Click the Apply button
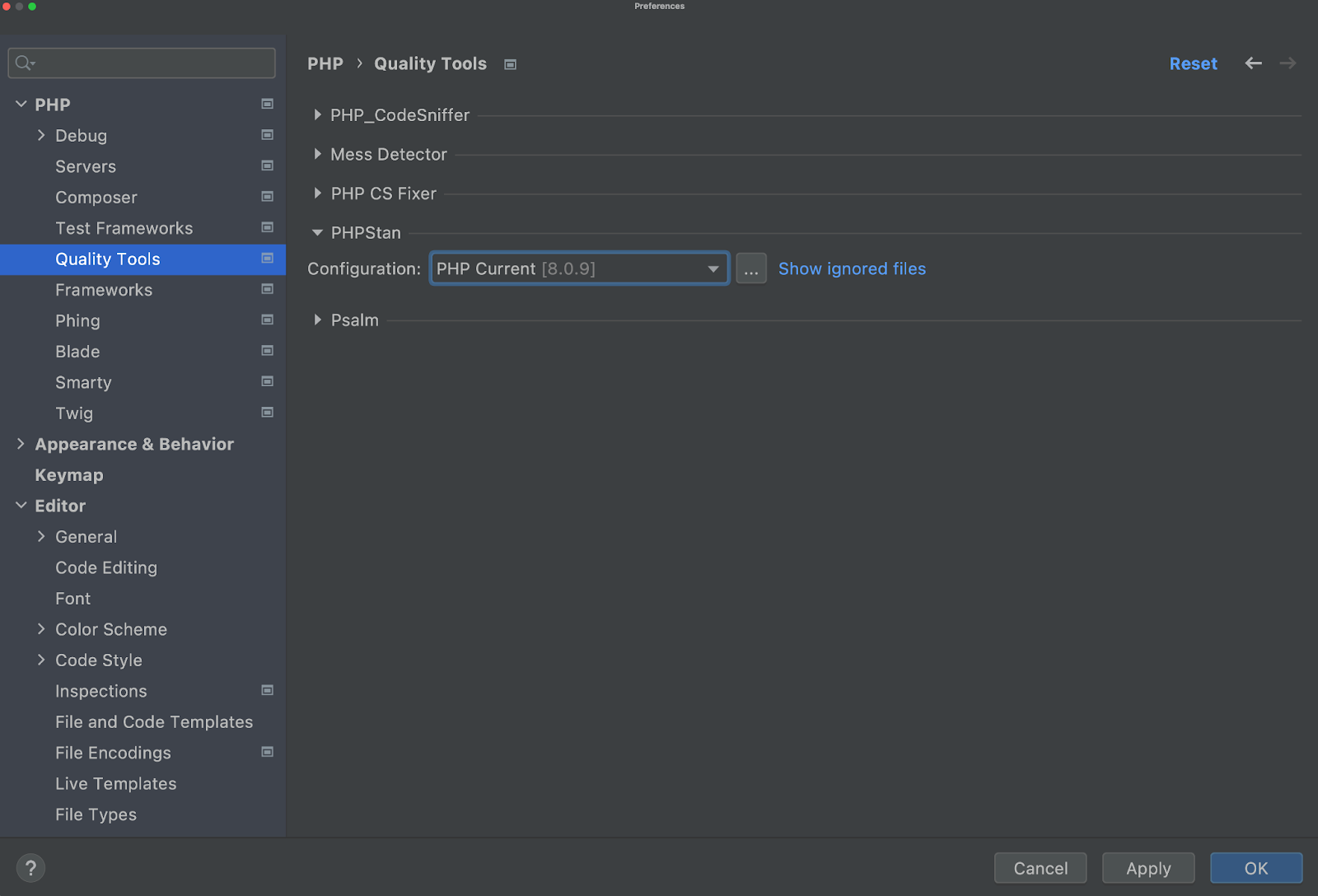The height and width of the screenshot is (896, 1318). 1148,868
